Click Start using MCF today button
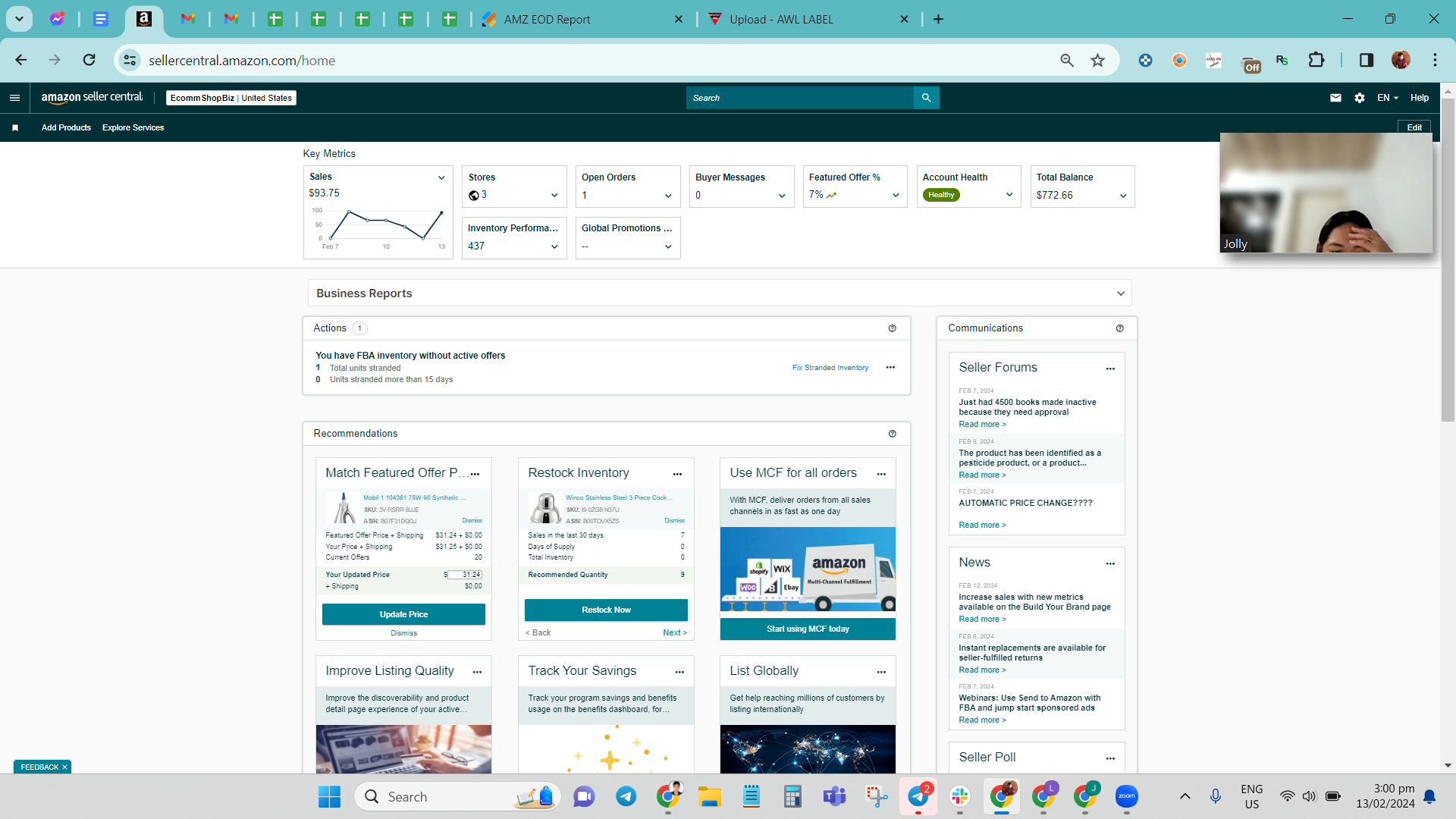The image size is (1456, 819). (x=808, y=629)
